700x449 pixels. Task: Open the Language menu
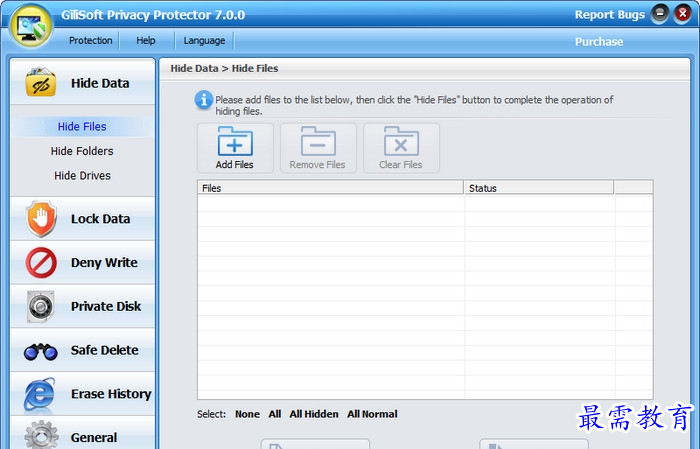click(204, 41)
